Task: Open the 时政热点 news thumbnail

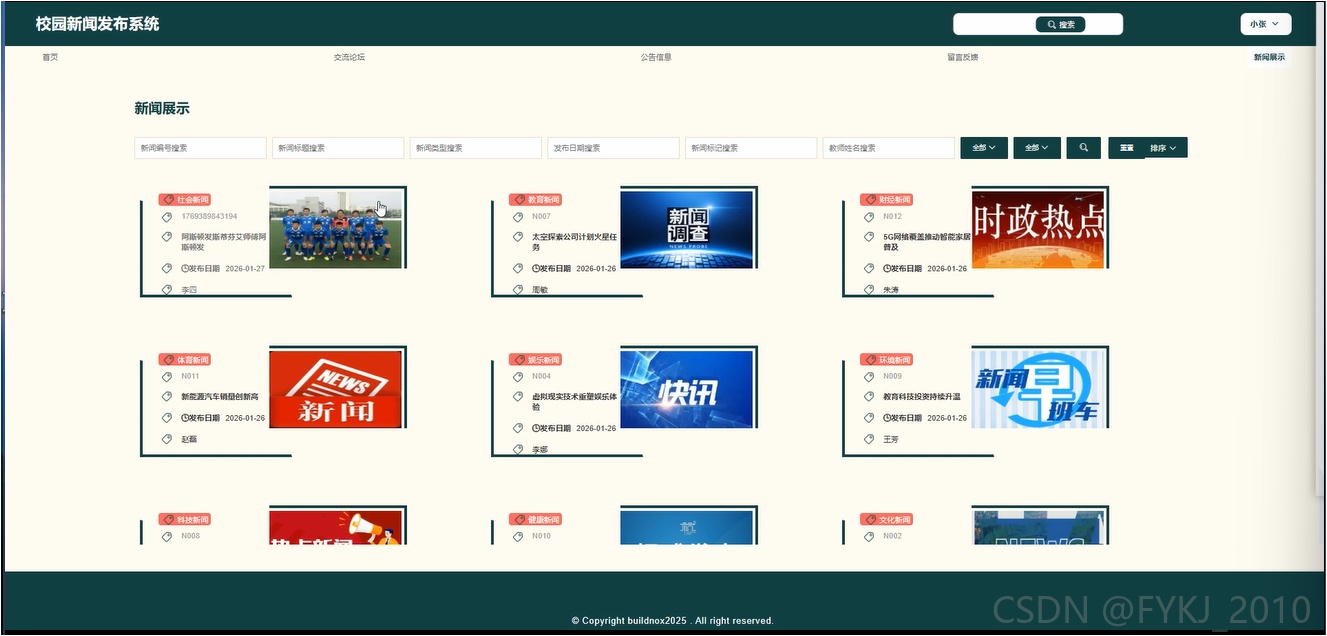Action: pos(1038,229)
